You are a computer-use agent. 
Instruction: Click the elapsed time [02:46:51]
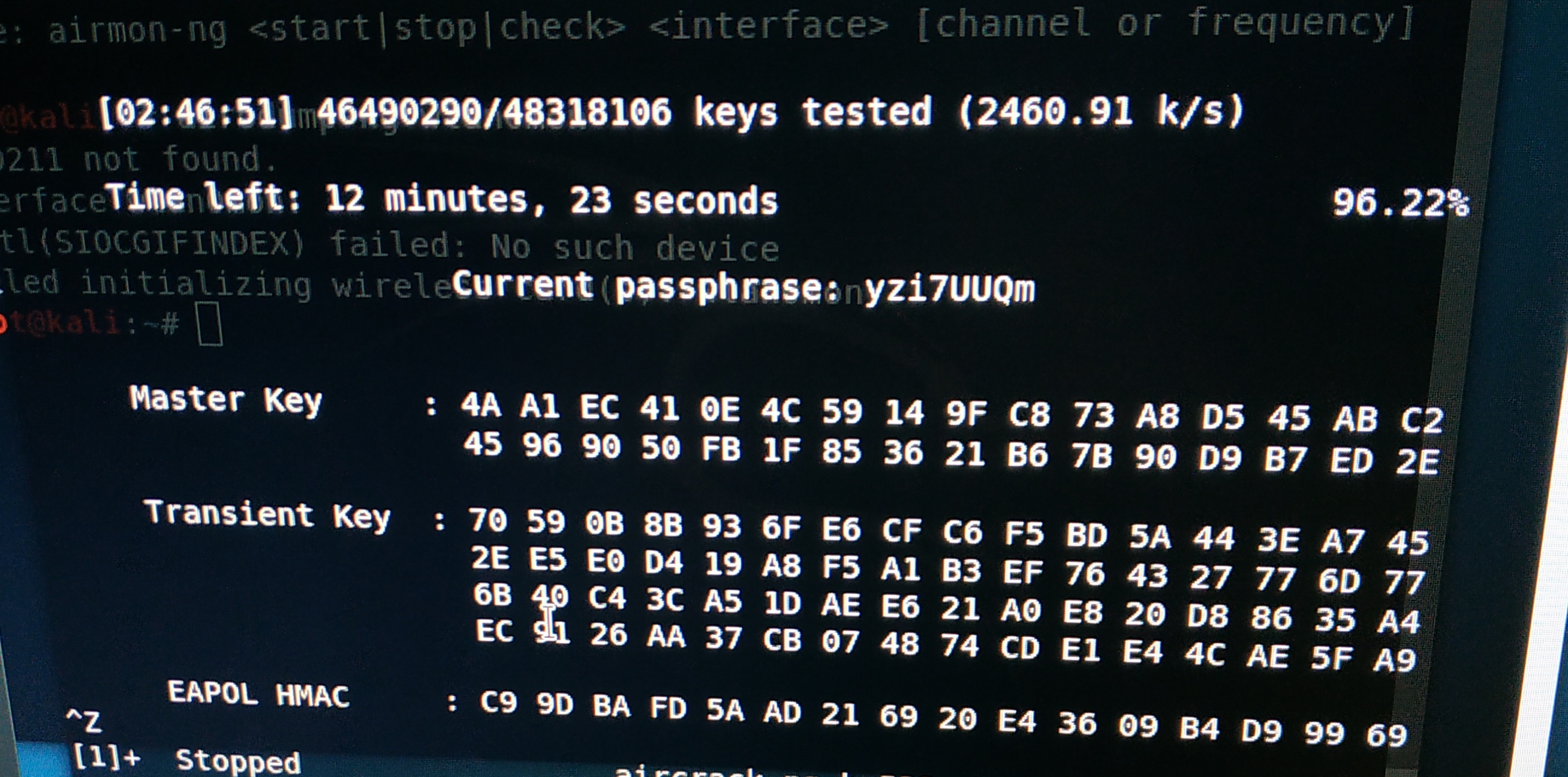click(196, 112)
